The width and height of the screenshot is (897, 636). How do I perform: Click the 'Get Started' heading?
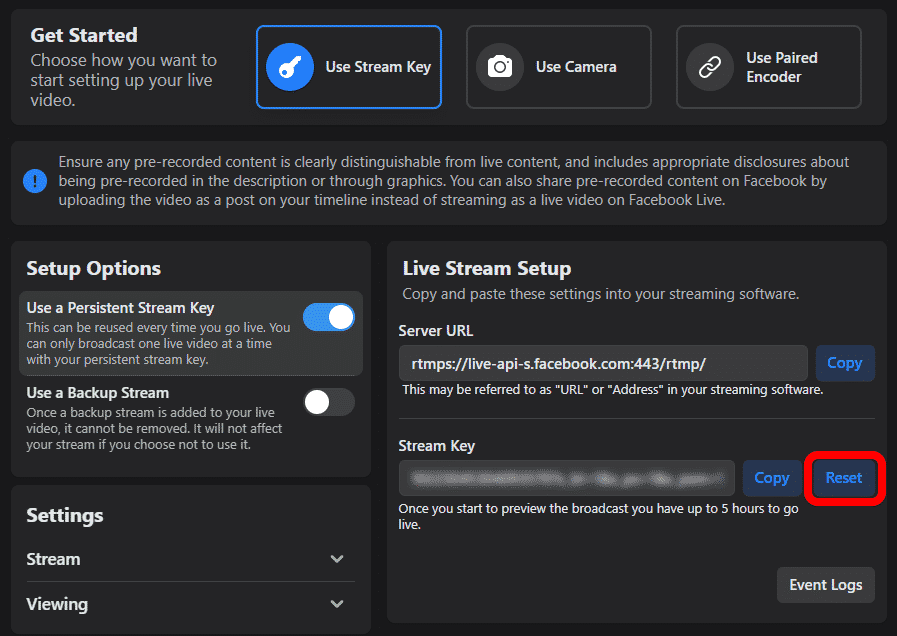pyautogui.click(x=84, y=35)
